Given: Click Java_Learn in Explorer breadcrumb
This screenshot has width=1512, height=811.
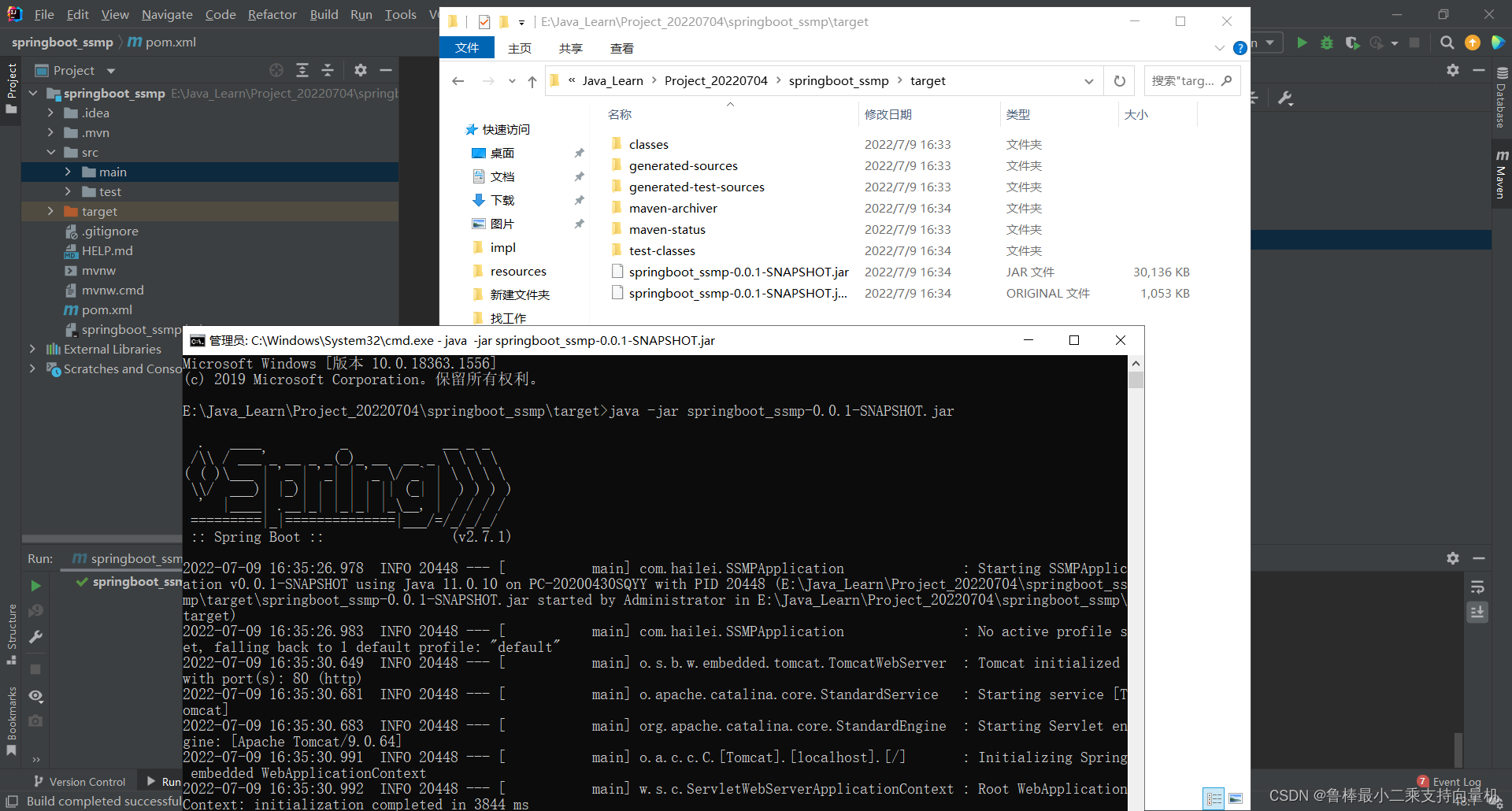Looking at the screenshot, I should pos(613,81).
